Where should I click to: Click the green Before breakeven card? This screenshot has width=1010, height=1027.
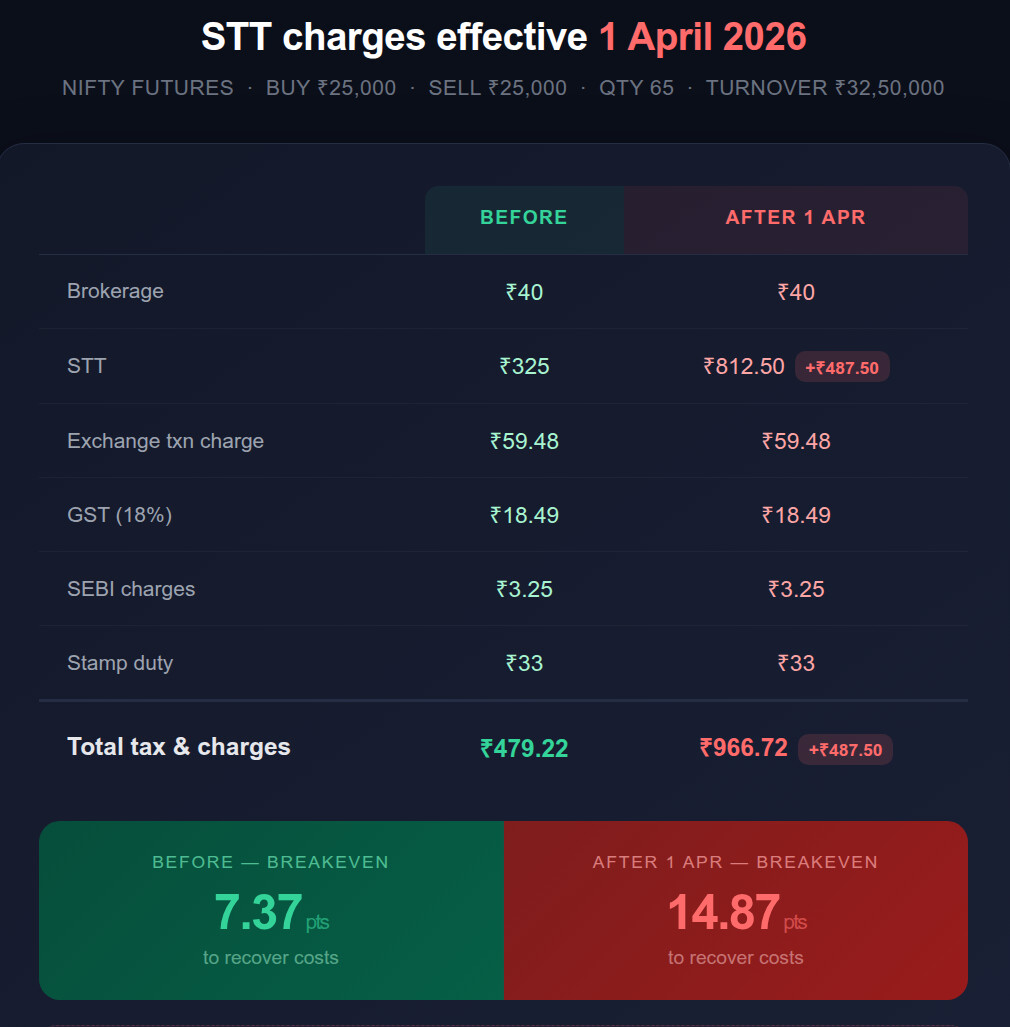(x=271, y=910)
